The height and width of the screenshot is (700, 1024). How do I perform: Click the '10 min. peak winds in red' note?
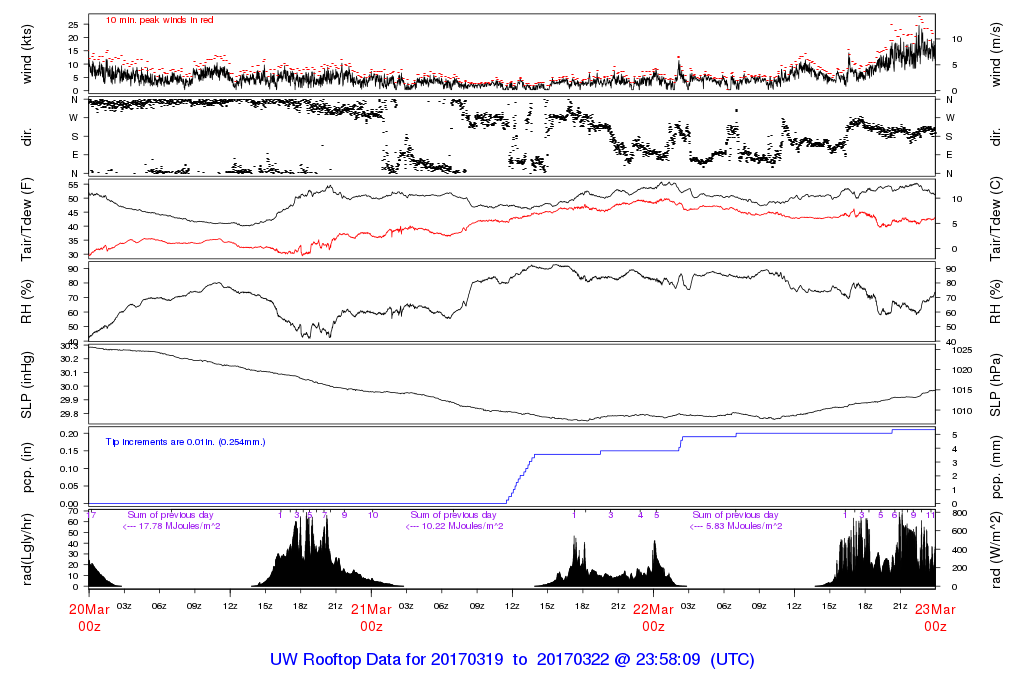tap(159, 20)
